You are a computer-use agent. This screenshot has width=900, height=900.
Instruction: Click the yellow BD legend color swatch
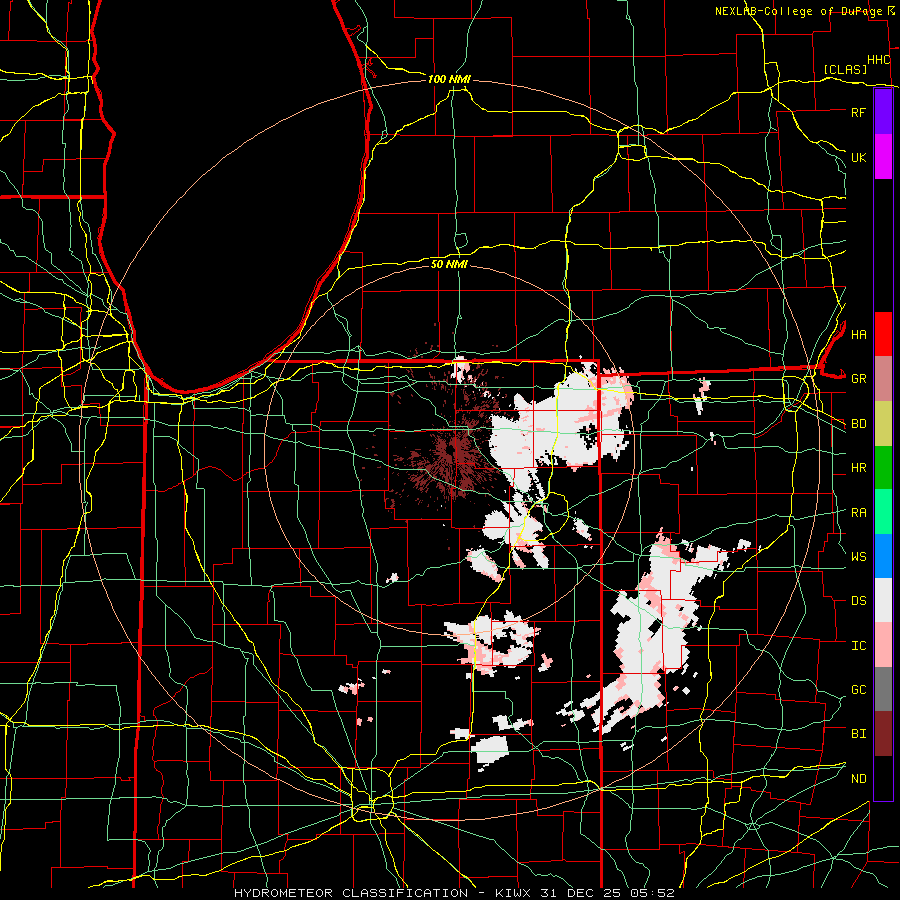(883, 423)
